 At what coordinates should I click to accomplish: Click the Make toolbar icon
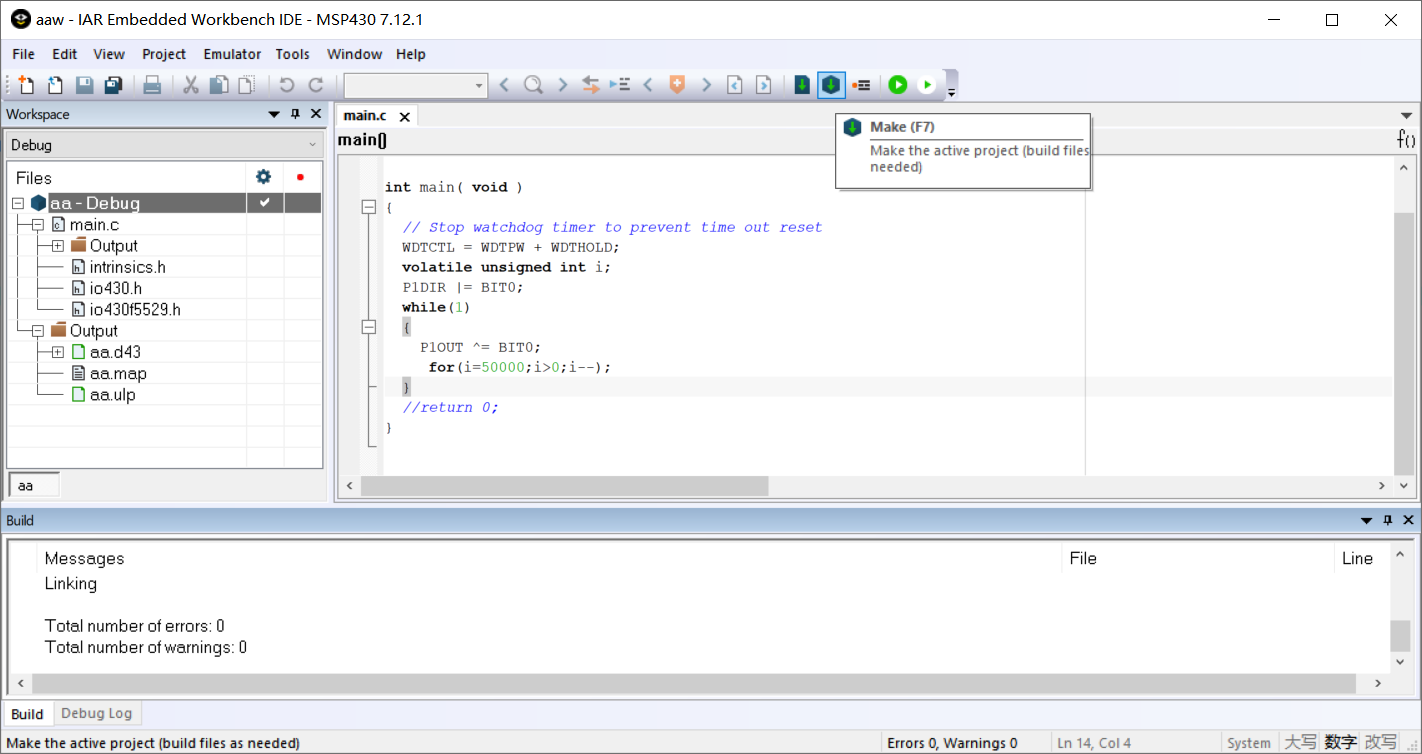click(x=831, y=85)
